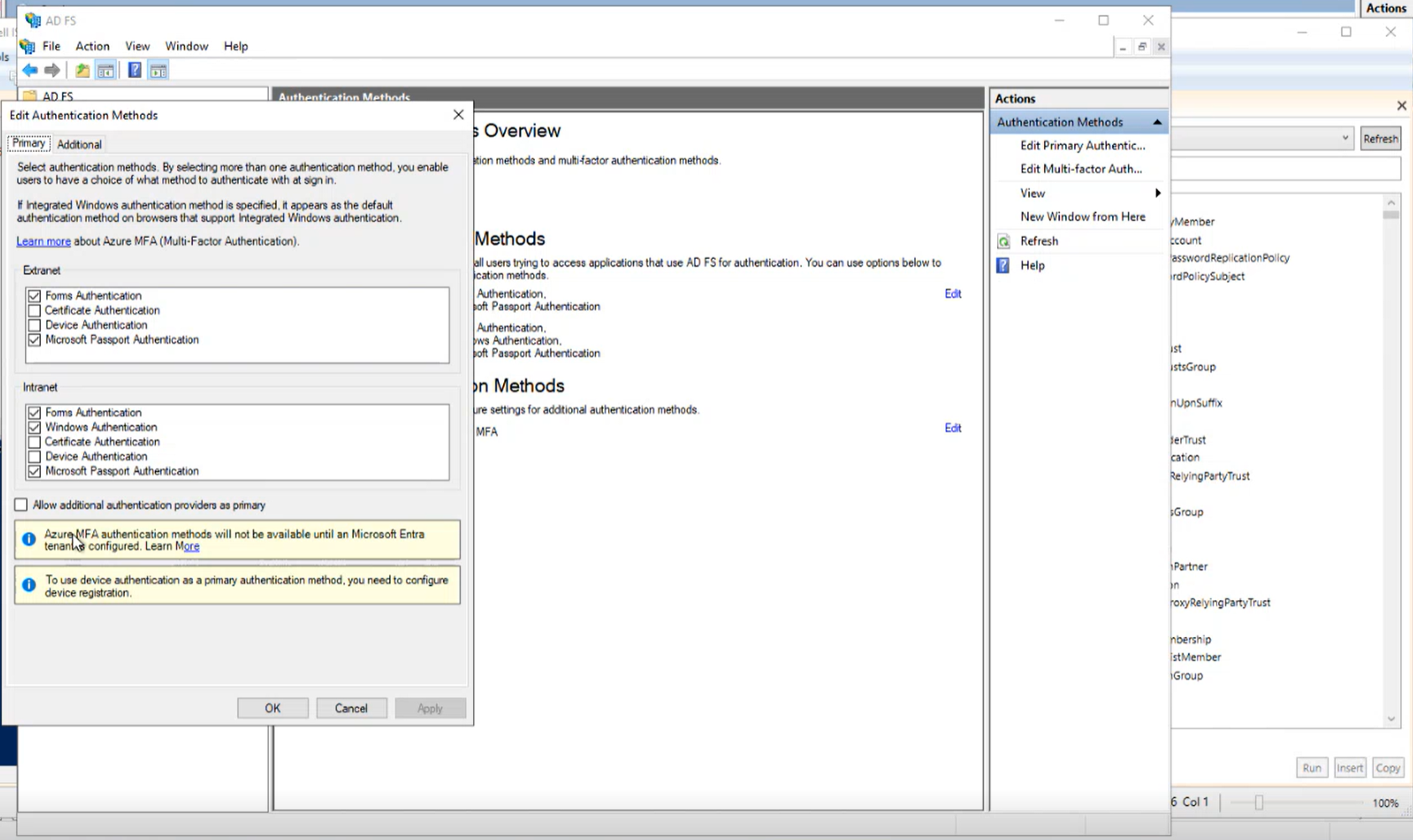Toggle the Show/Hide Console Tree icon

[106, 70]
